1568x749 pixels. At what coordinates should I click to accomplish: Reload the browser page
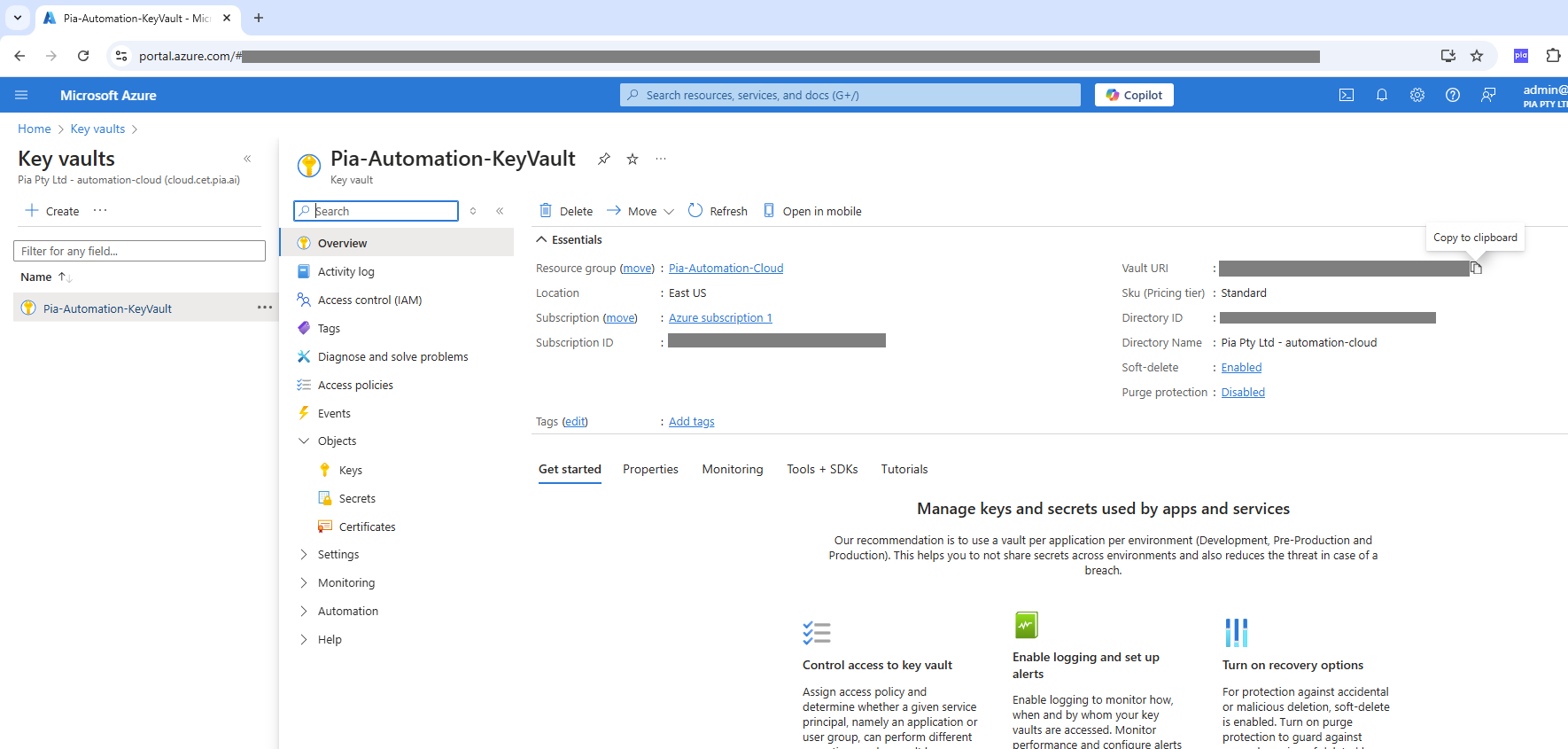pos(83,56)
